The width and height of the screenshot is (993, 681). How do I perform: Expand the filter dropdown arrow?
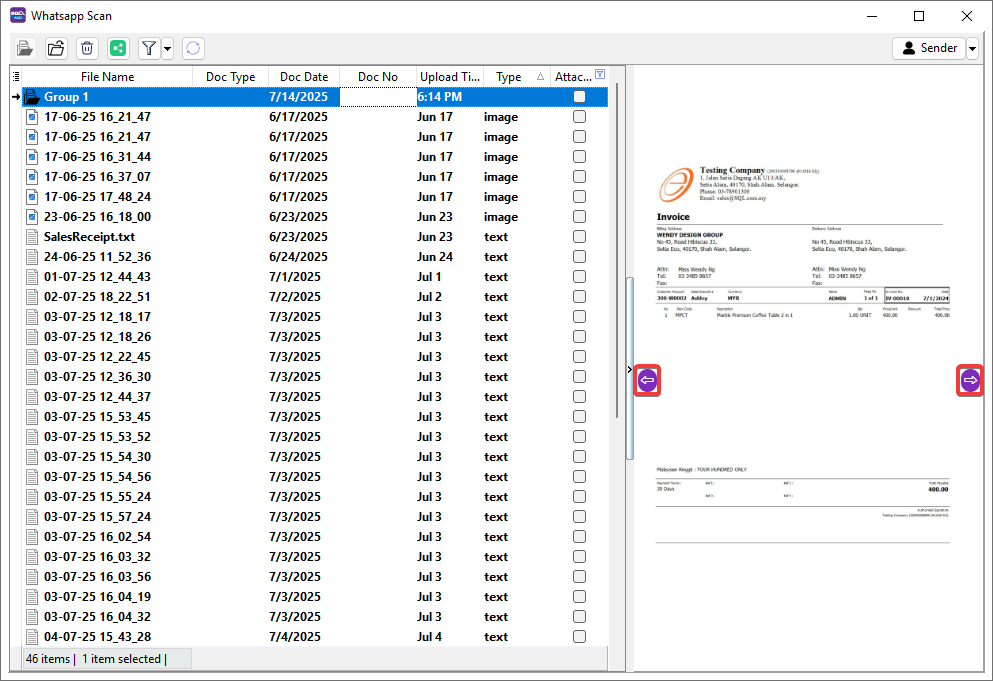[167, 48]
